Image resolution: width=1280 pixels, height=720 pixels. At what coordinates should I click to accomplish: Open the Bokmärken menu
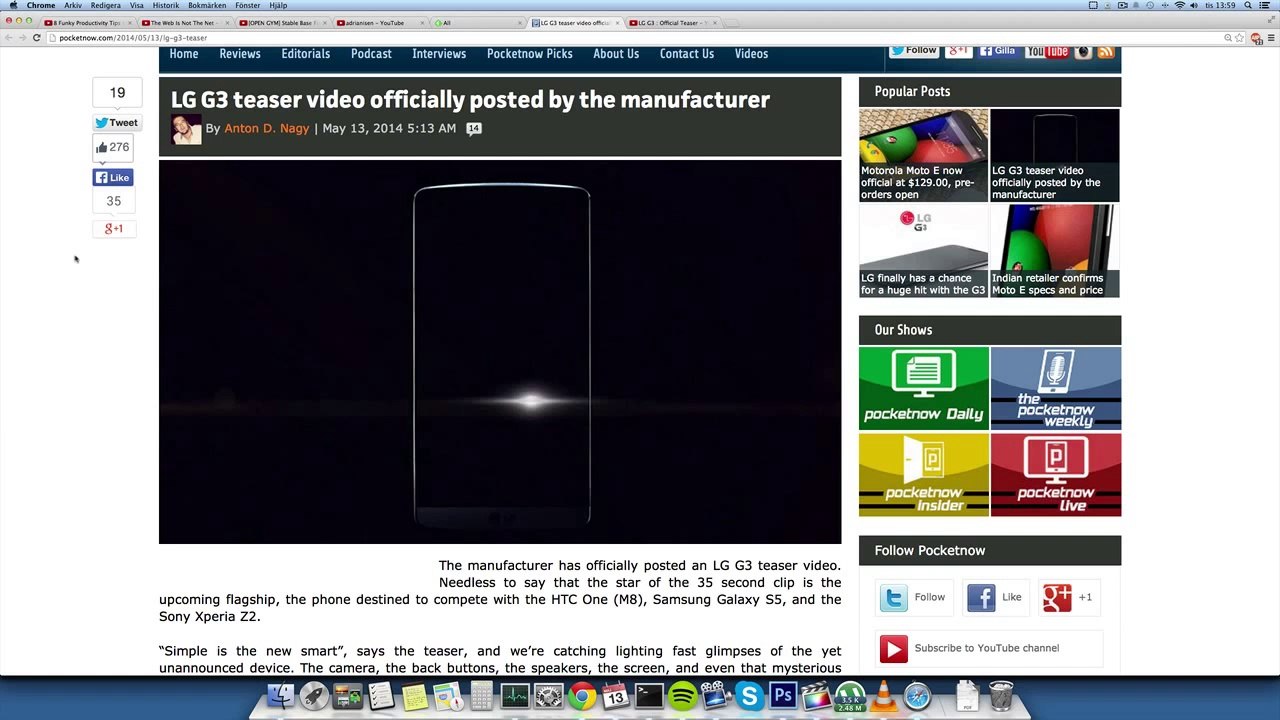pyautogui.click(x=207, y=5)
